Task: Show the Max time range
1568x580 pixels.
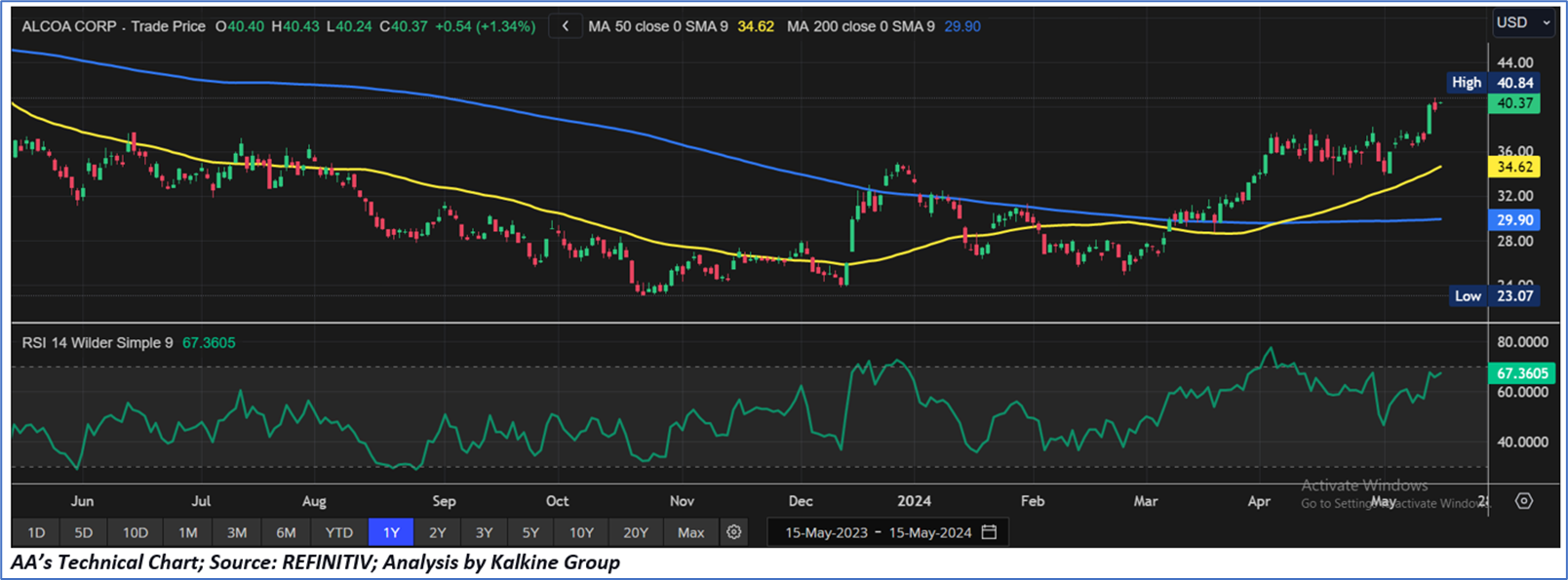Action: (690, 532)
